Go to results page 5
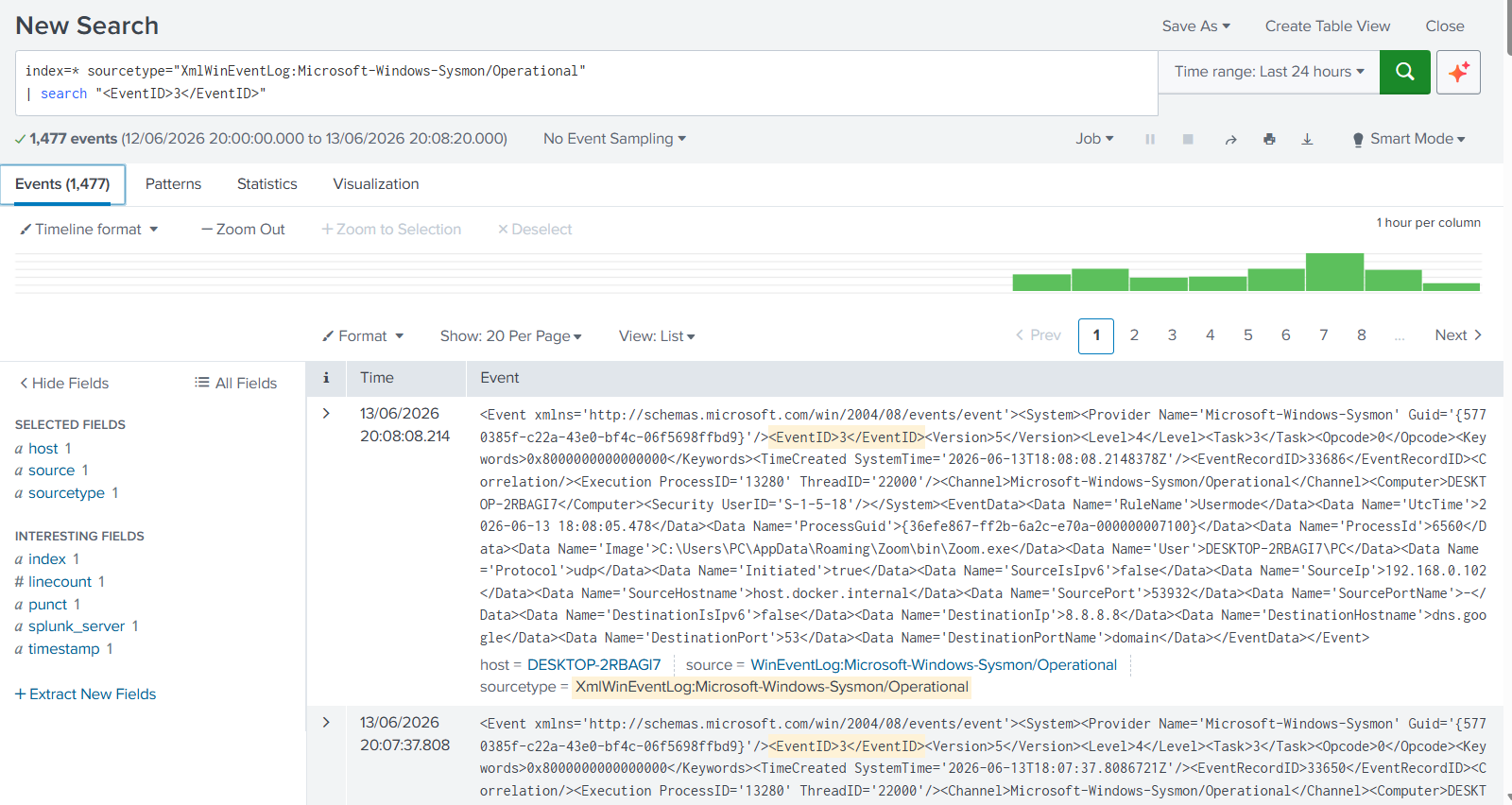Image resolution: width=1512 pixels, height=805 pixels. pyautogui.click(x=1247, y=335)
